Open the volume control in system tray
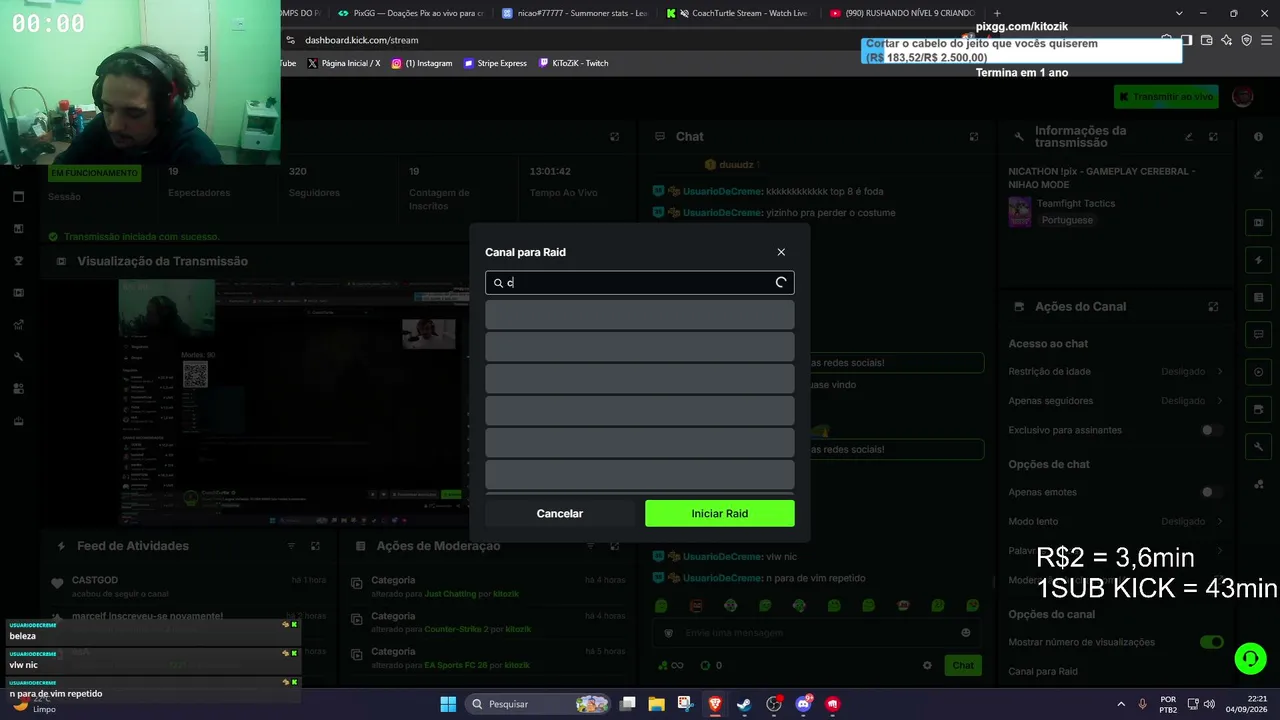 click(x=1210, y=704)
